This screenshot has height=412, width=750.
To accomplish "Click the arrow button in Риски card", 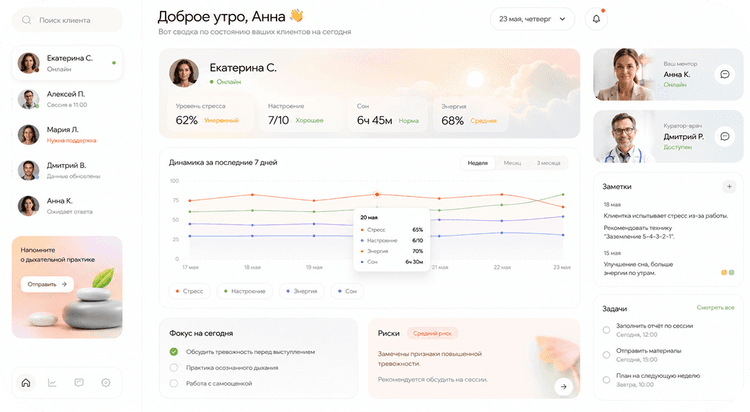I will tap(563, 386).
